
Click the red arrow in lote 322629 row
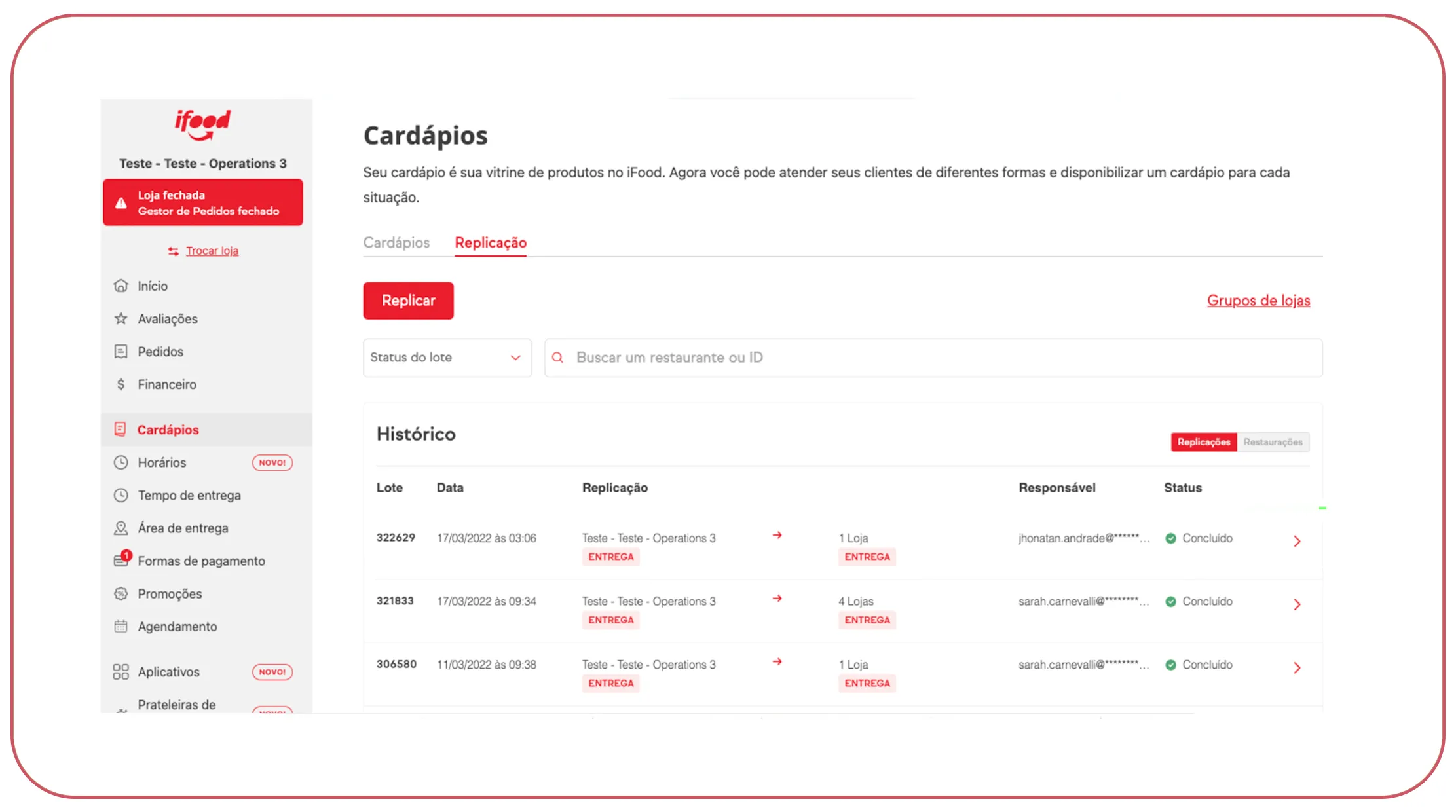(777, 535)
